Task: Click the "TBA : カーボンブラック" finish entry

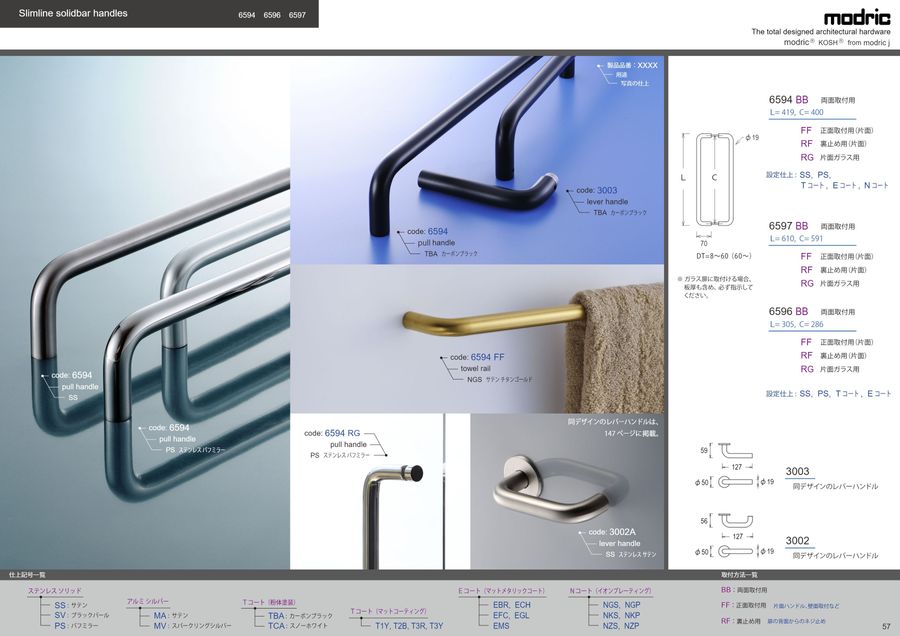Action: [300, 615]
